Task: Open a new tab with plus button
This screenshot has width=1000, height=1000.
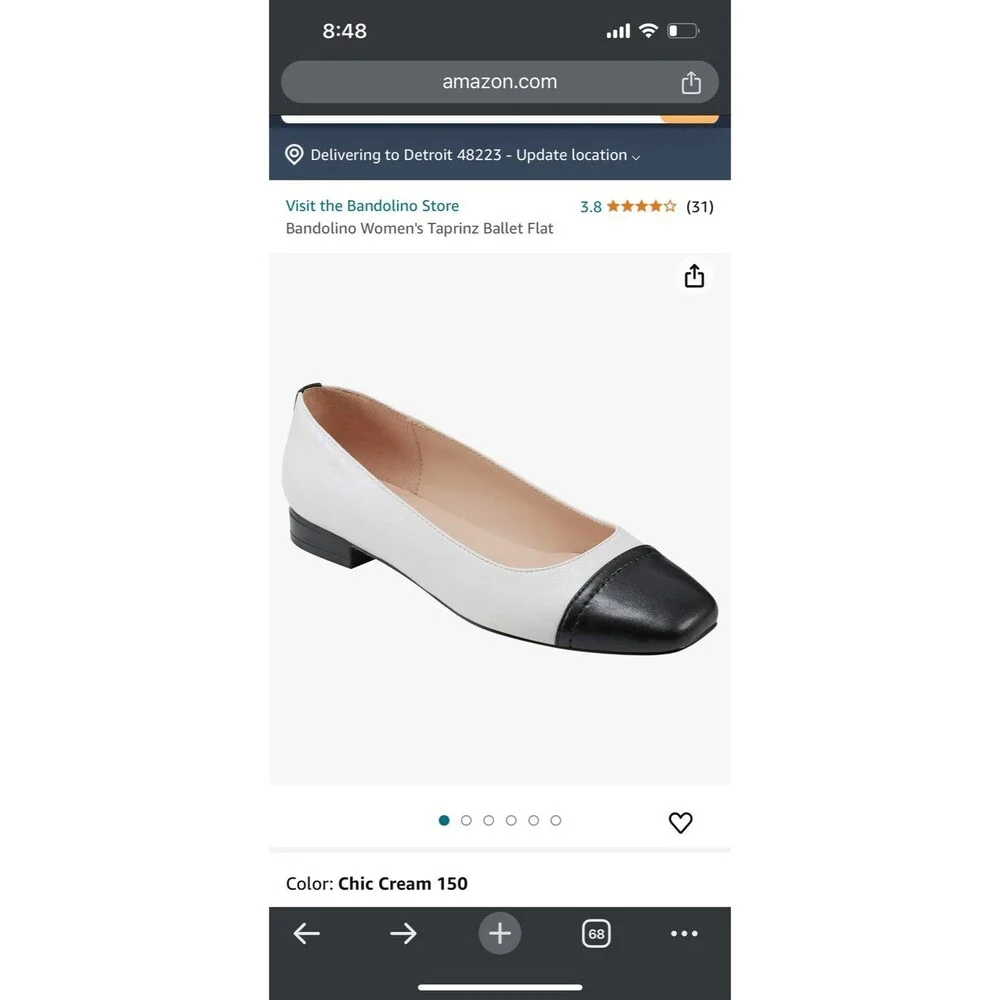Action: 500,934
